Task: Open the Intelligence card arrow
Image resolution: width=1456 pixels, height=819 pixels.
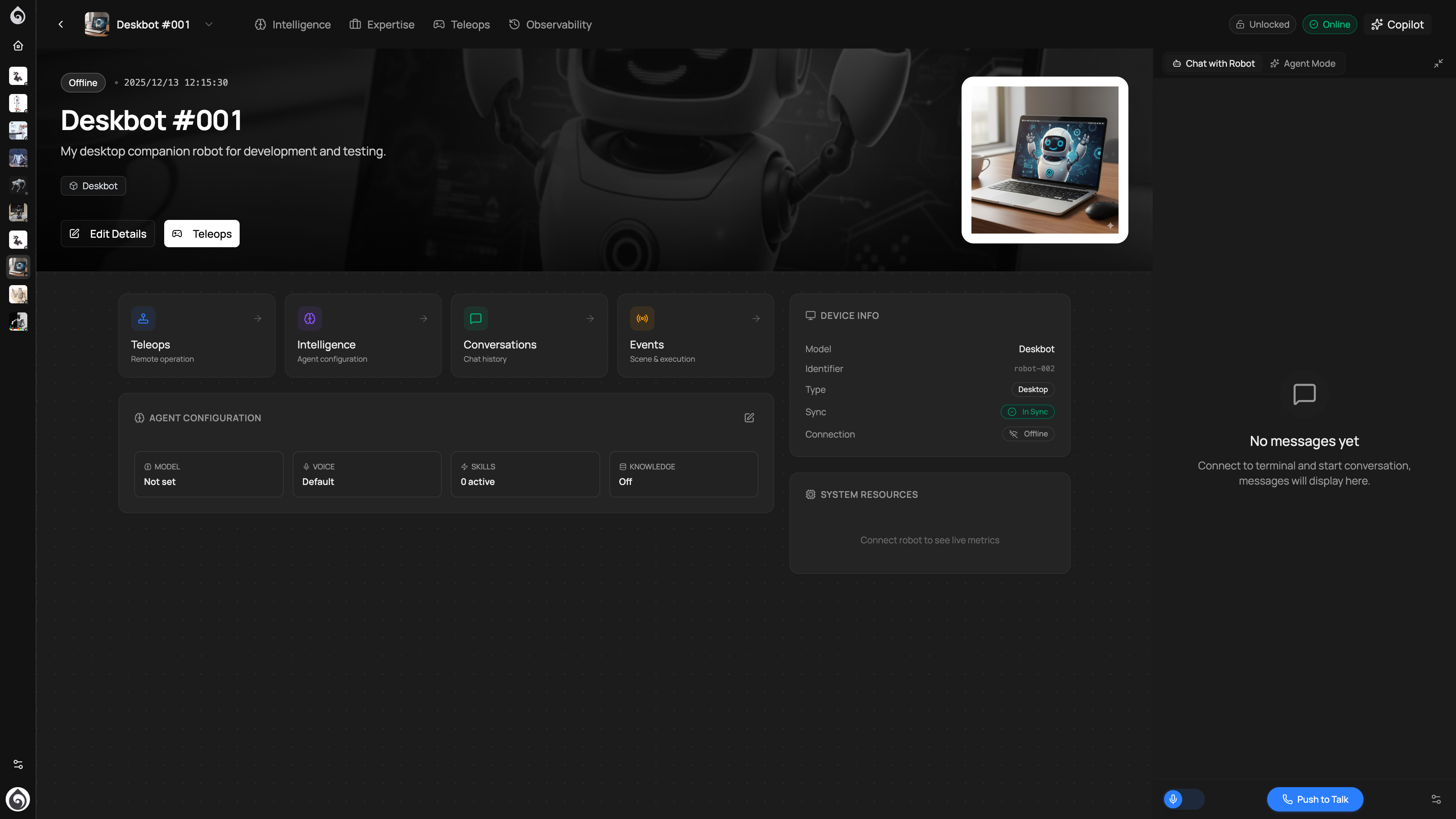Action: click(424, 319)
